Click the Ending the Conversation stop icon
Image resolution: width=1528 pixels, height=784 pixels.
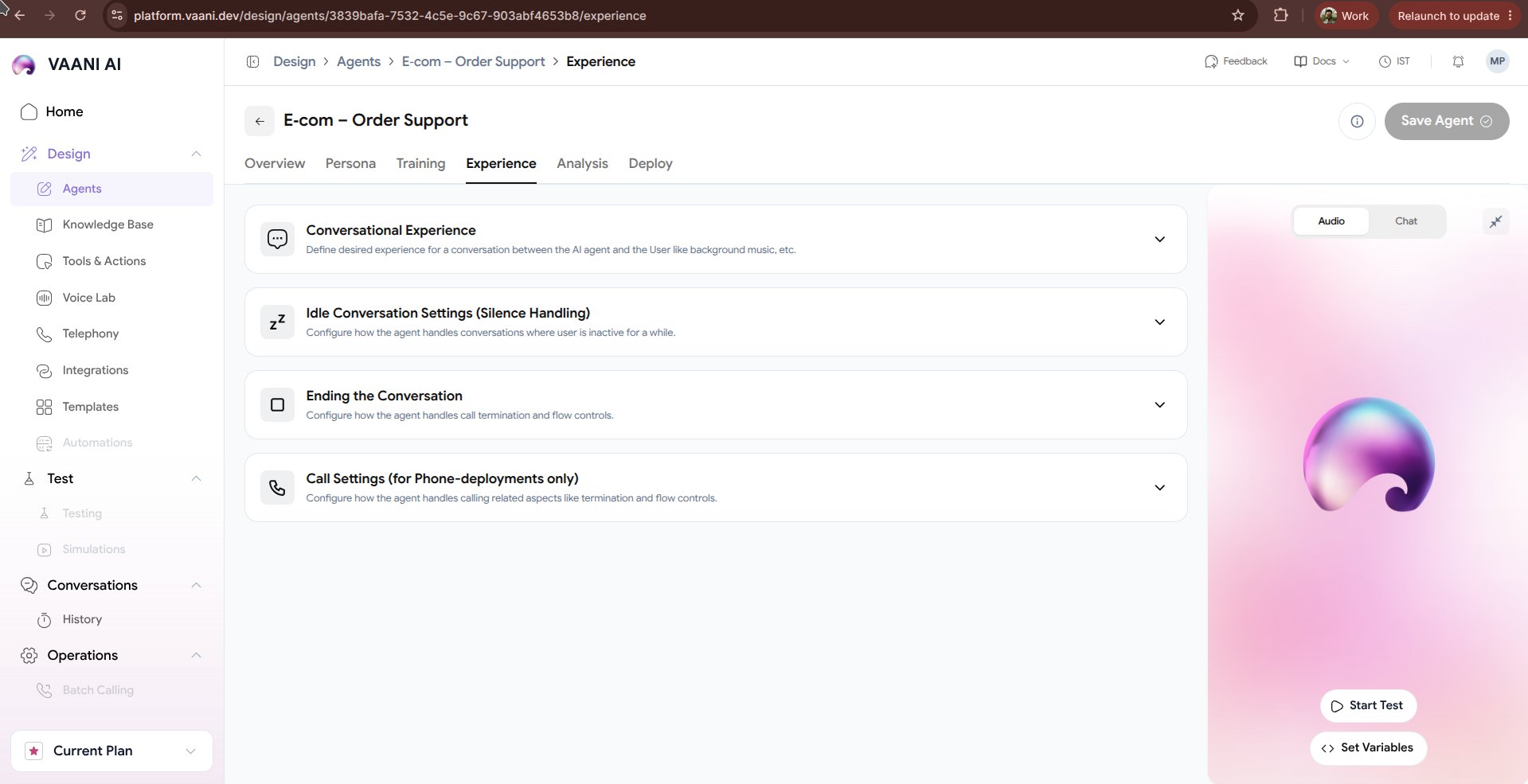(x=277, y=404)
